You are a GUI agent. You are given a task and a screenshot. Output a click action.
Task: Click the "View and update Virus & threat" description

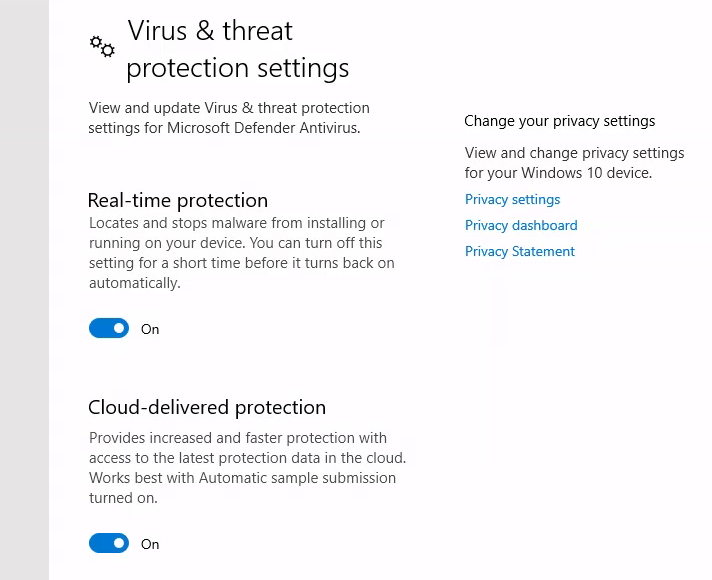coord(229,118)
